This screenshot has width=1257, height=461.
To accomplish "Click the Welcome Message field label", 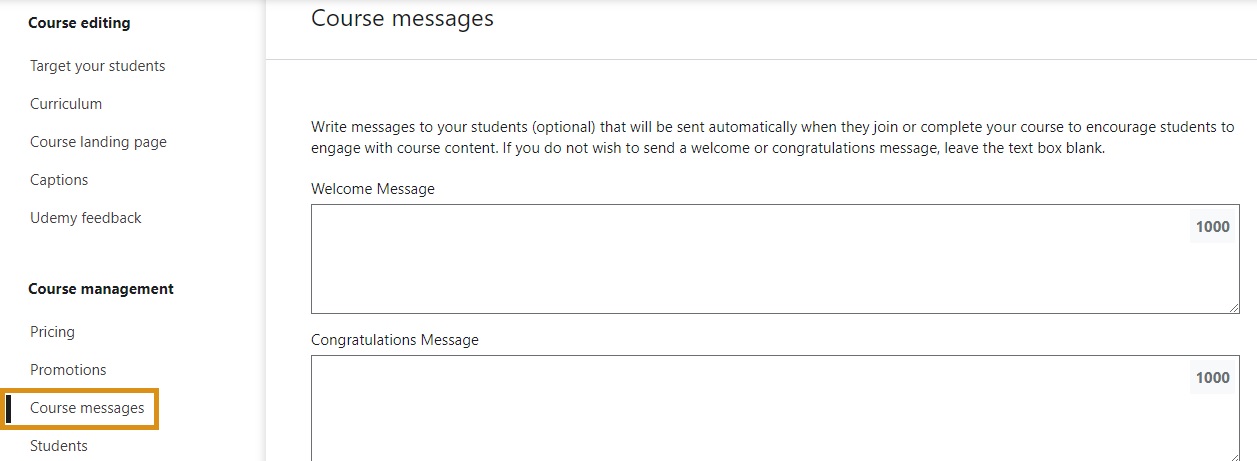I will tap(373, 189).
